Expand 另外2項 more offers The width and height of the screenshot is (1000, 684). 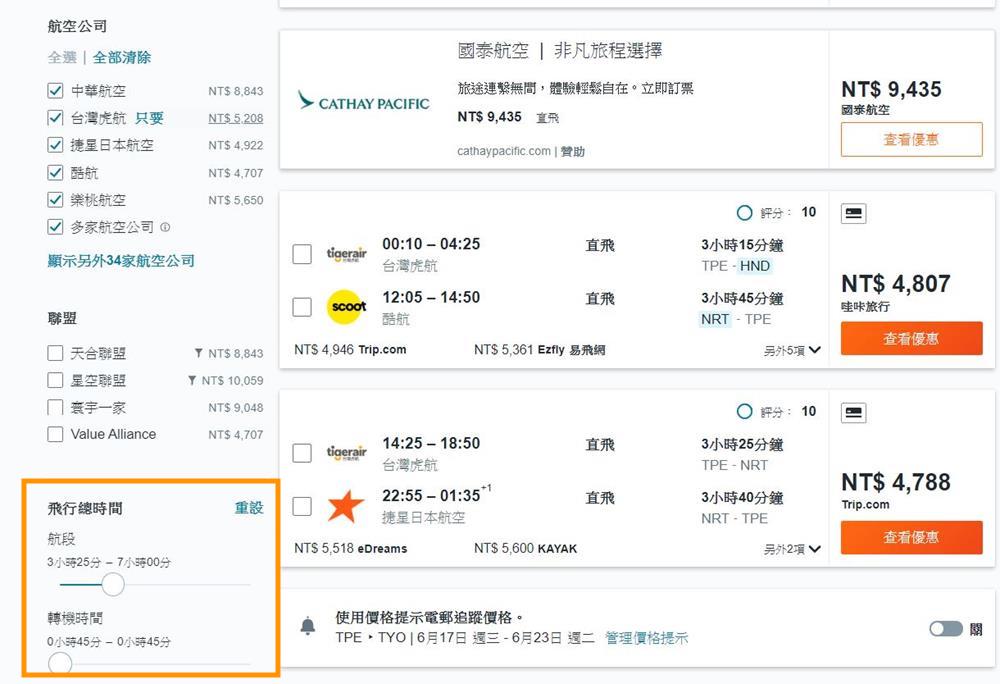click(792, 549)
